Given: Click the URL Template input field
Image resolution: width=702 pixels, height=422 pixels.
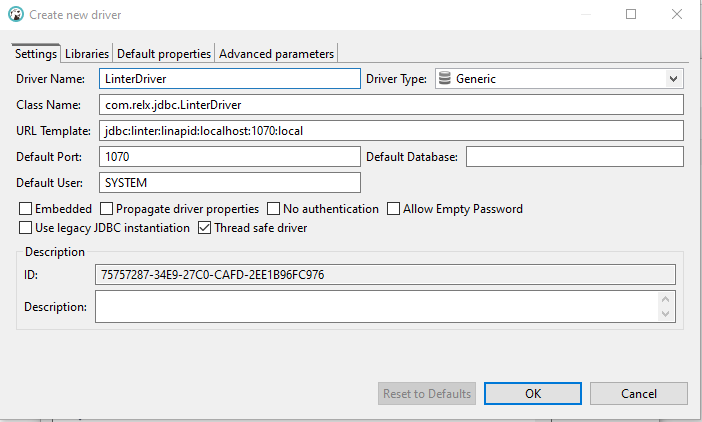Looking at the screenshot, I should coord(391,131).
